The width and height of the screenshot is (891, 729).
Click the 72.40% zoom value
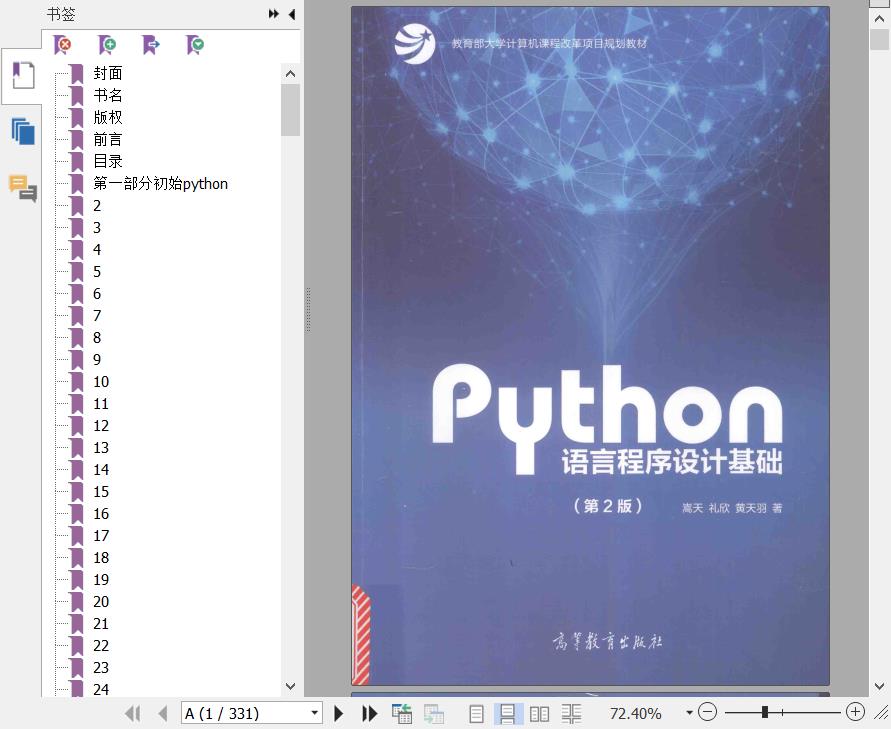tap(635, 714)
